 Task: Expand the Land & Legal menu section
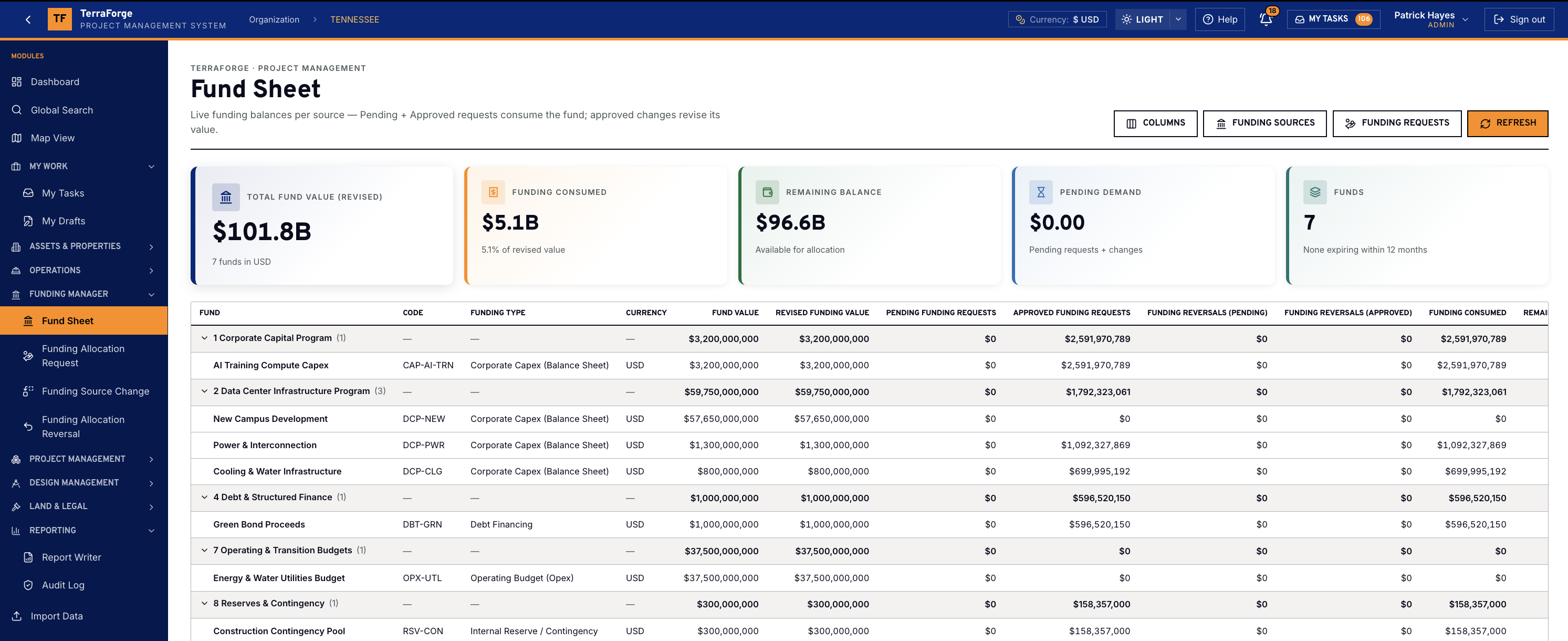click(x=84, y=506)
